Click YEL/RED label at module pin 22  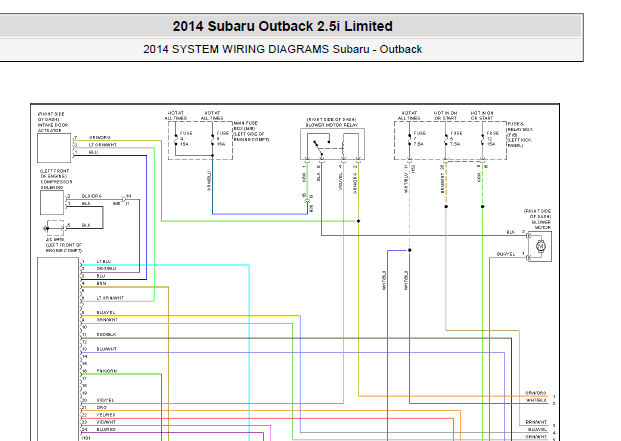tap(106, 415)
